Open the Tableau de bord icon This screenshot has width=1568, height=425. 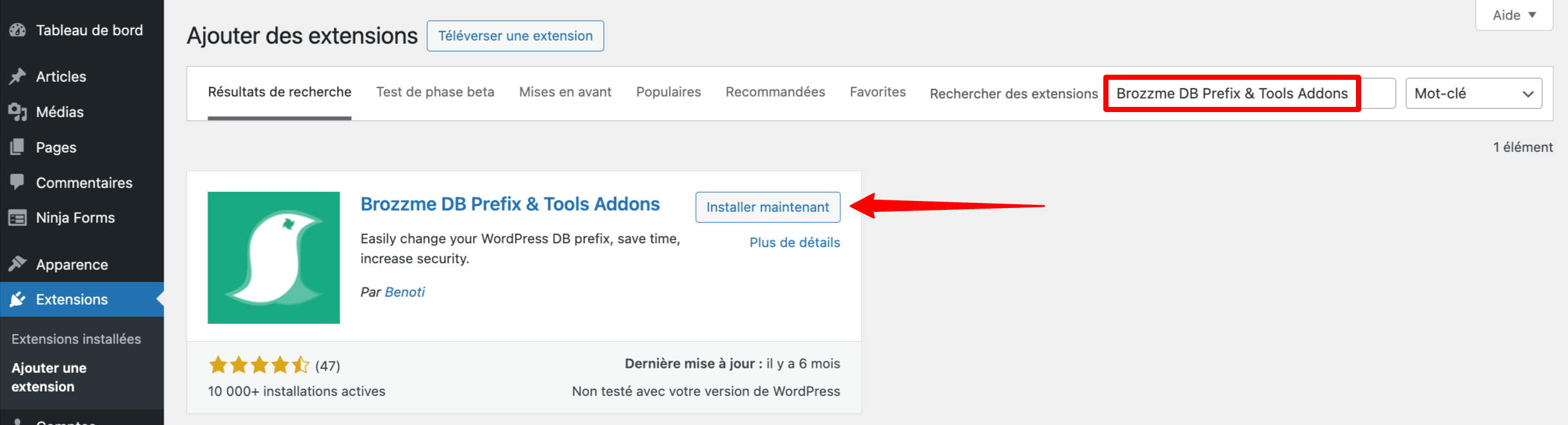[17, 30]
